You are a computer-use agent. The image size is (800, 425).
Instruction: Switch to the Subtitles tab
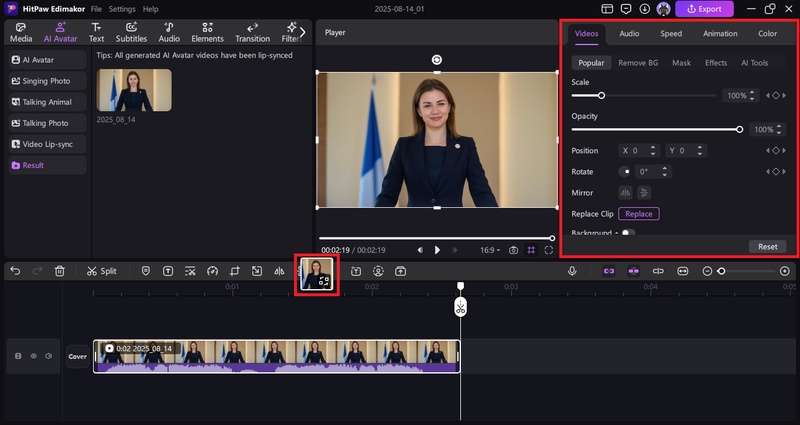tap(131, 33)
